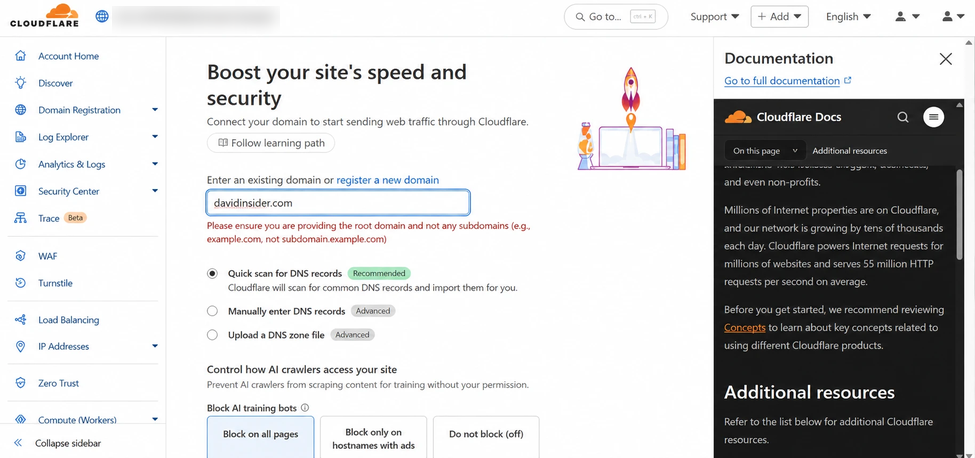Expand the Compute (Workers) arrow
This screenshot has height=458, width=975.
pos(155,419)
